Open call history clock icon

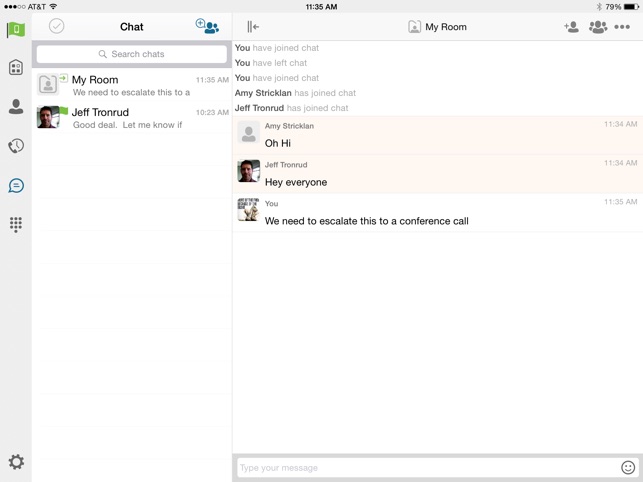click(x=16, y=146)
